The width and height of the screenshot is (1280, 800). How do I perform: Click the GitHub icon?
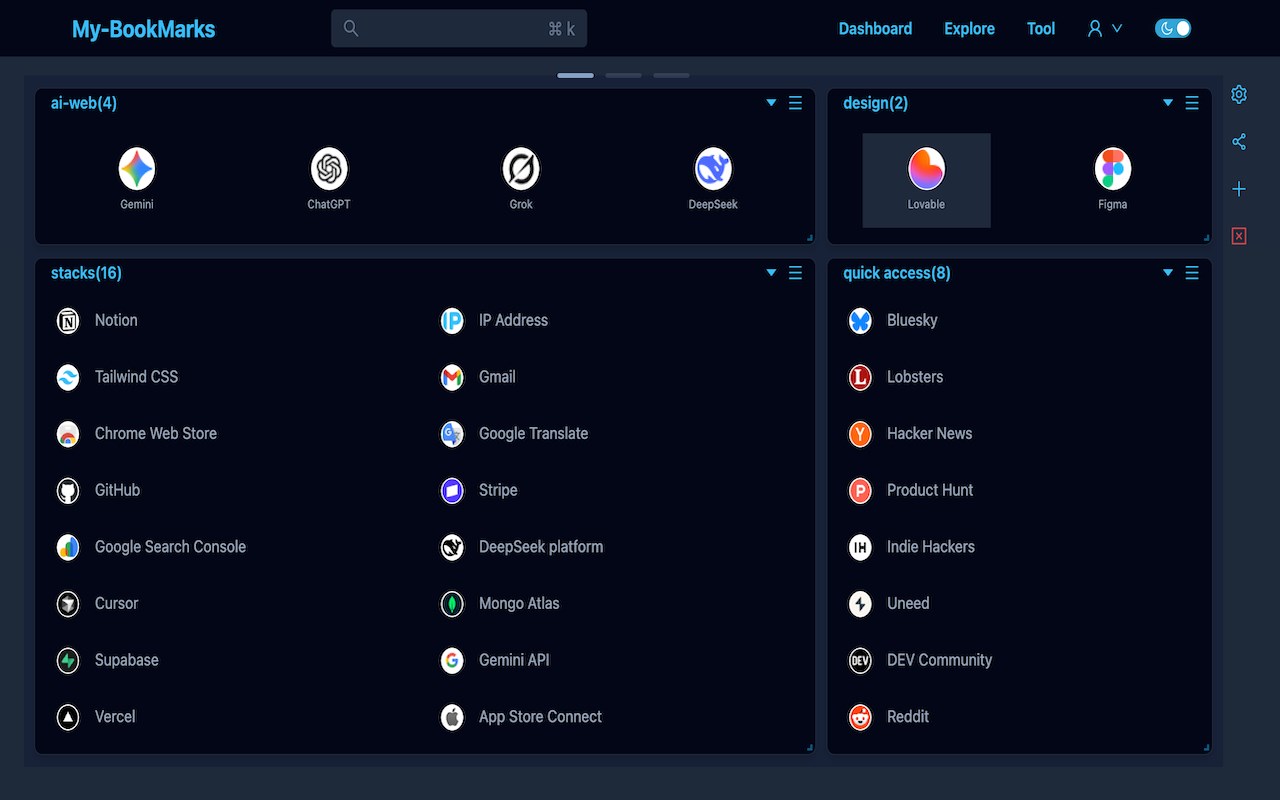tap(68, 491)
